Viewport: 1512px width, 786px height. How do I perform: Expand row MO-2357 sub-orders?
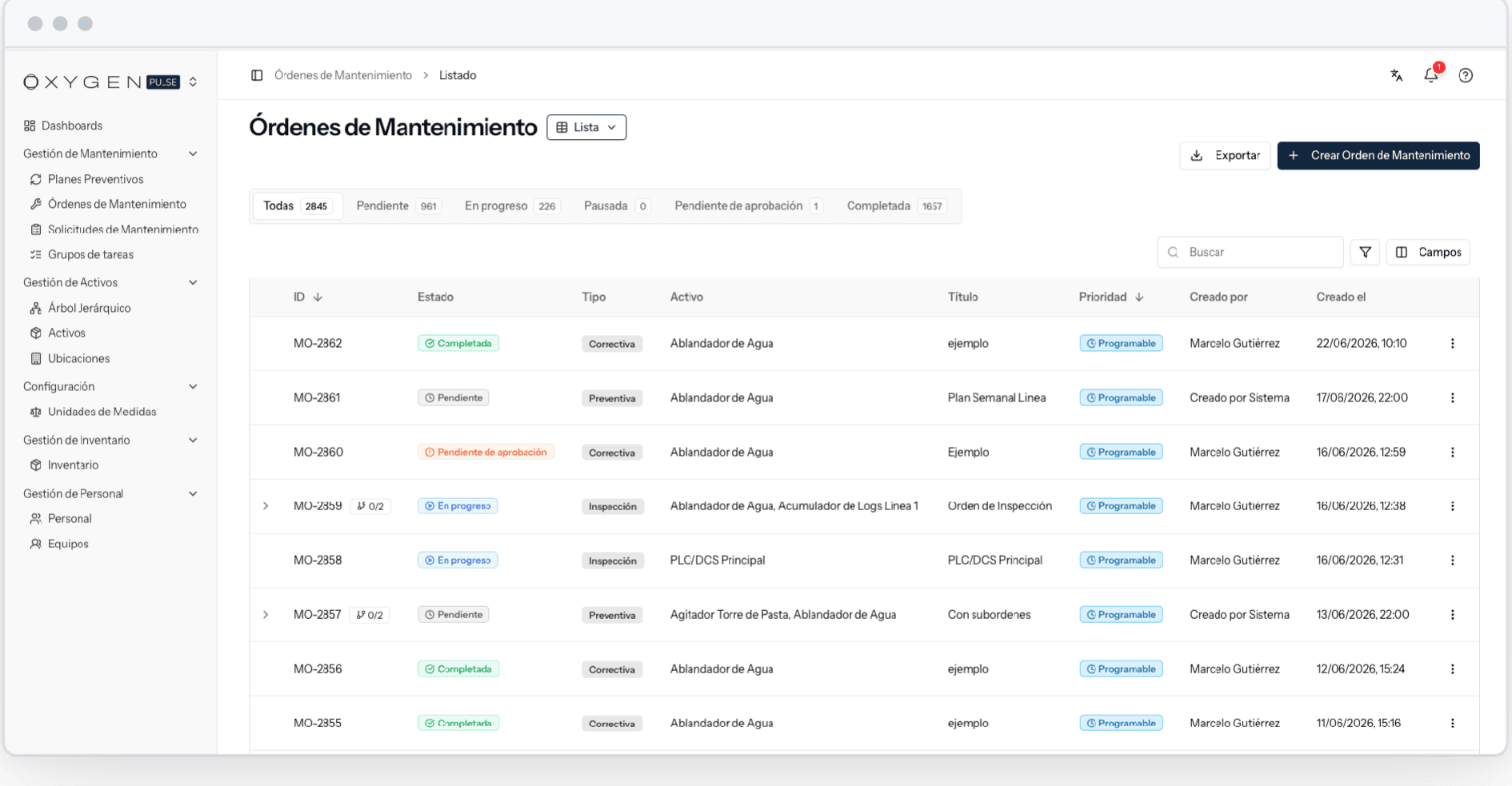pos(266,615)
